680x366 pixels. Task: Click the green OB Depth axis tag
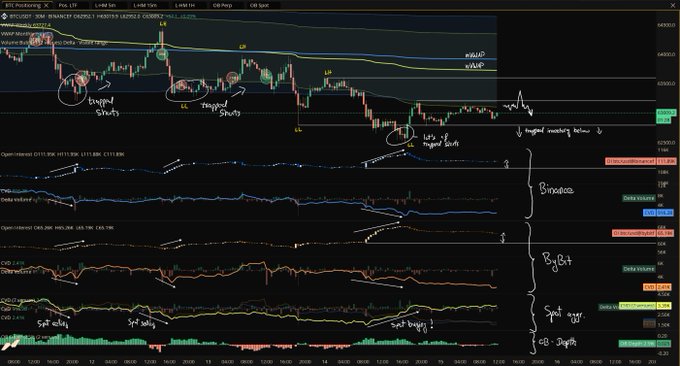point(637,343)
